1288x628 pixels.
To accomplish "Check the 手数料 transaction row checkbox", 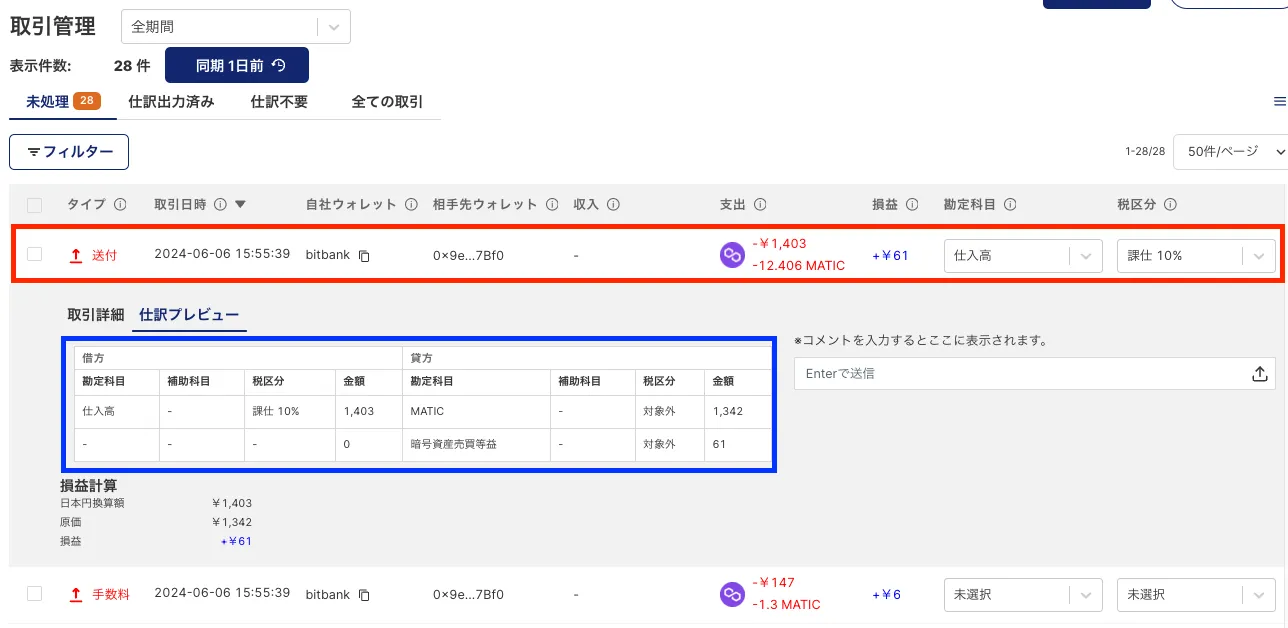I will tap(35, 594).
